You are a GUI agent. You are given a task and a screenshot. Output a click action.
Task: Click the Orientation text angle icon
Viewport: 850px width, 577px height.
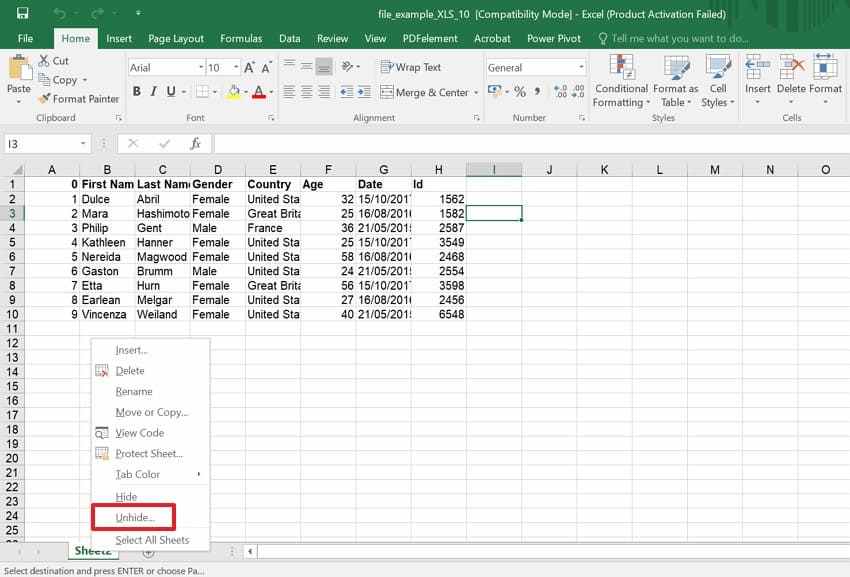point(347,67)
